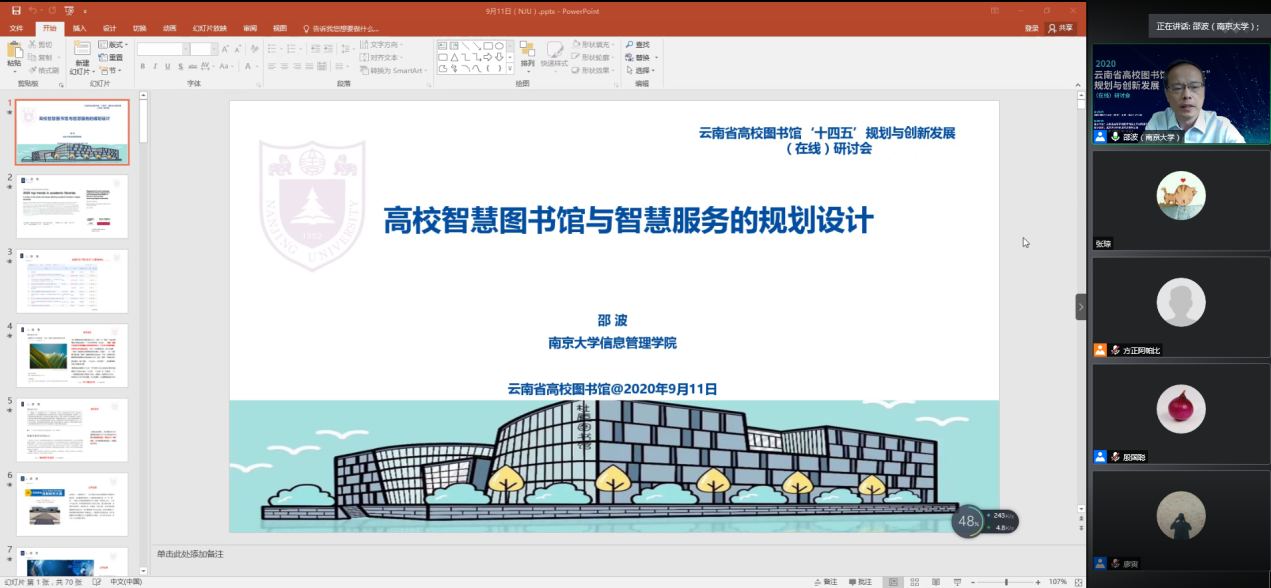The image size is (1271, 588).
Task: Click the Save icon in quick access toolbar
Action: click(x=16, y=10)
